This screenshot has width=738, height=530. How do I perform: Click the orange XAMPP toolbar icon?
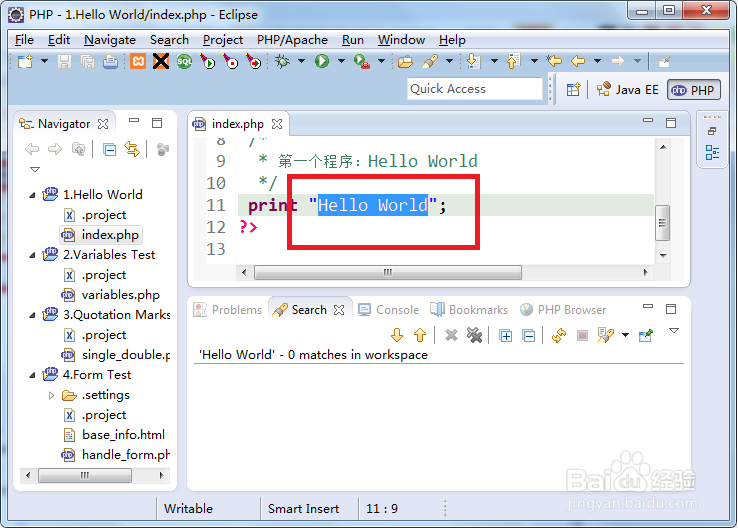138,61
